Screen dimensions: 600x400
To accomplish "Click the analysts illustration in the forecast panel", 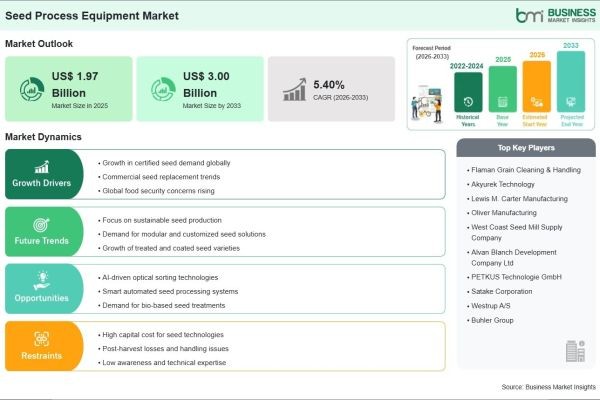I will 427,104.
